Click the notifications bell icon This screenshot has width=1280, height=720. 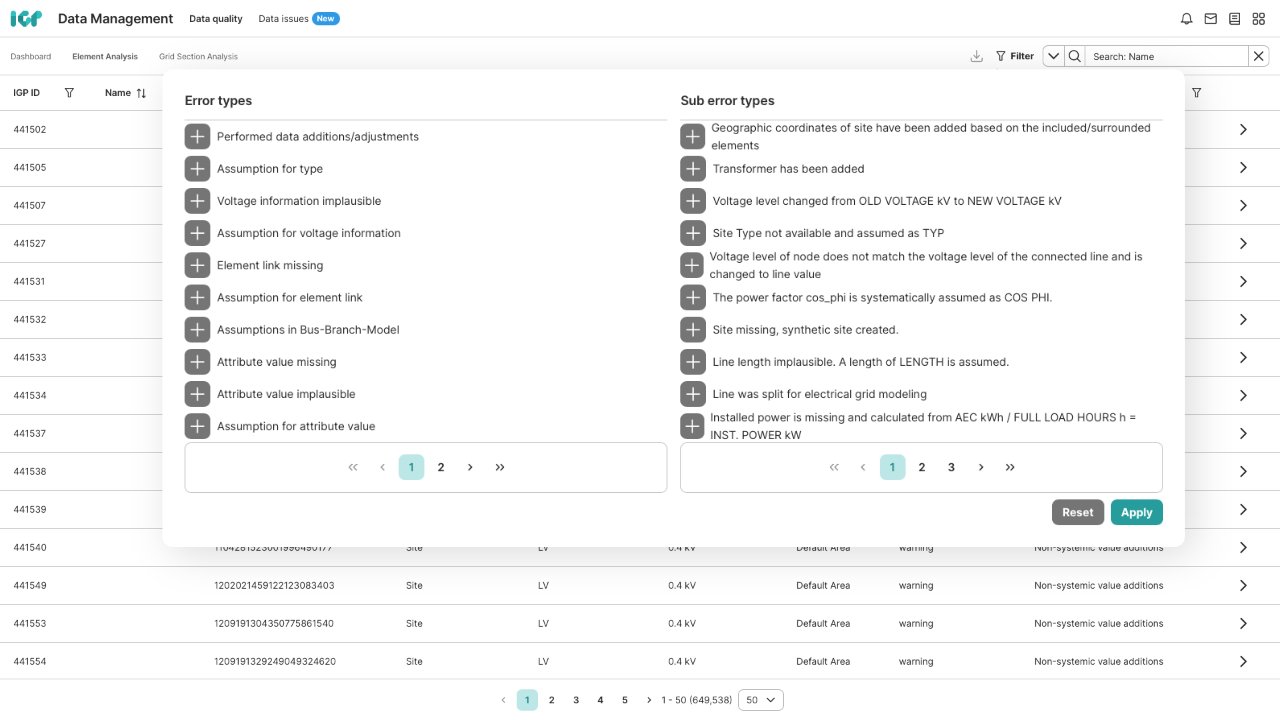(x=1187, y=19)
